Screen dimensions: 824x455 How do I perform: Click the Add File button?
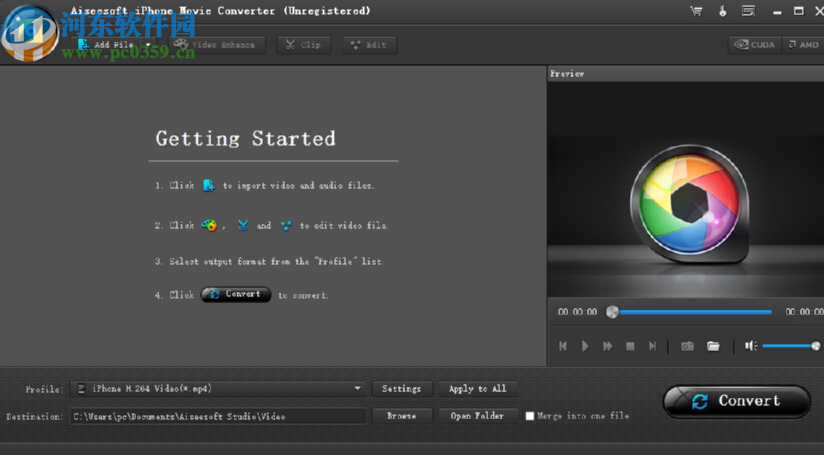[x=106, y=45]
